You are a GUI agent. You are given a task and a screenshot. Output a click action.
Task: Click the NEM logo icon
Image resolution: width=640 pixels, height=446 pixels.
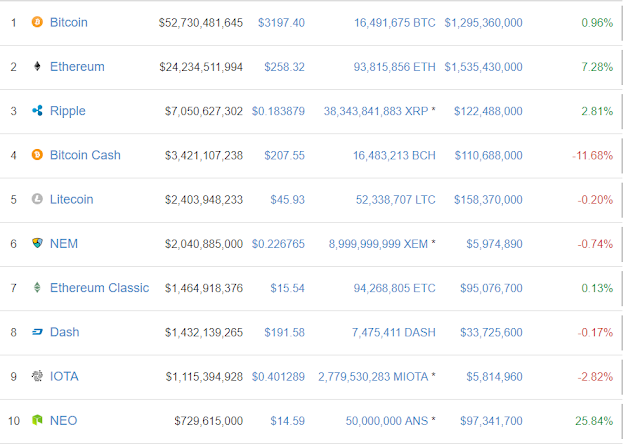(x=38, y=243)
